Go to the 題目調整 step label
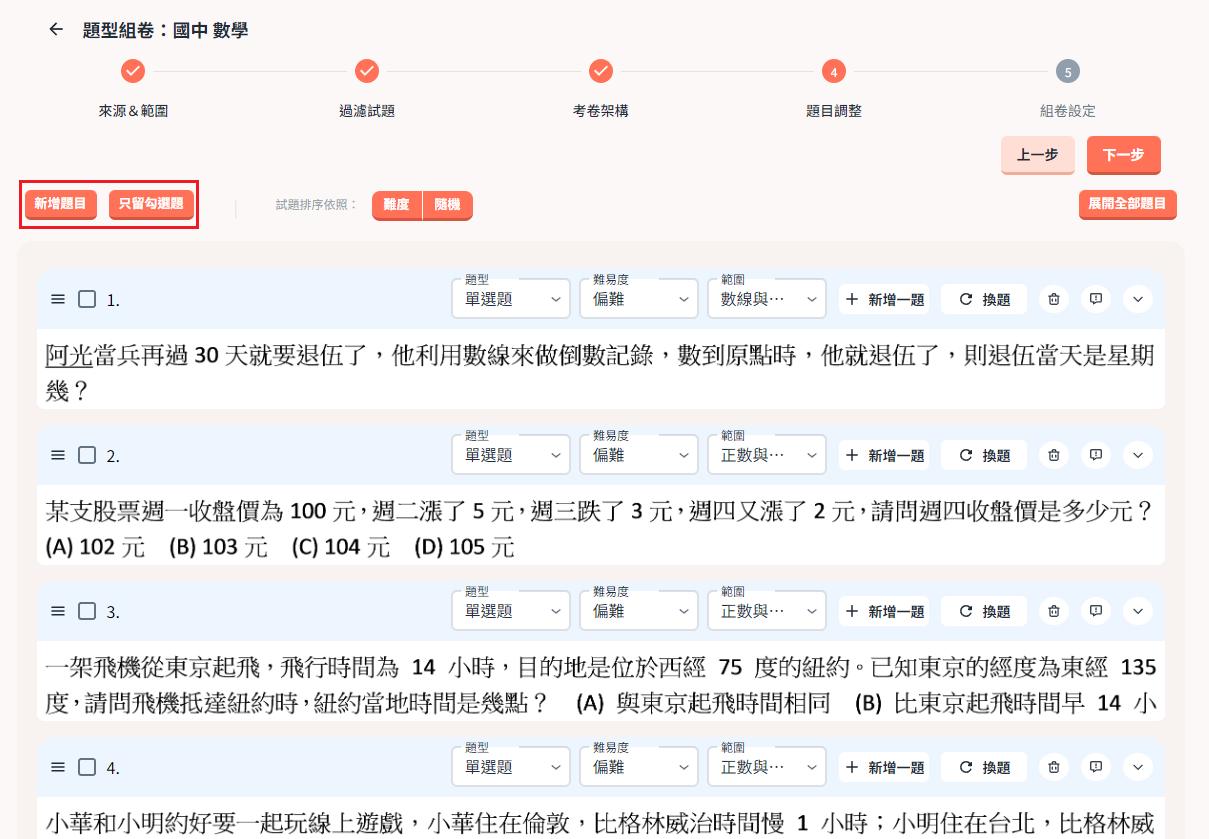The height and width of the screenshot is (839, 1209). 834,111
